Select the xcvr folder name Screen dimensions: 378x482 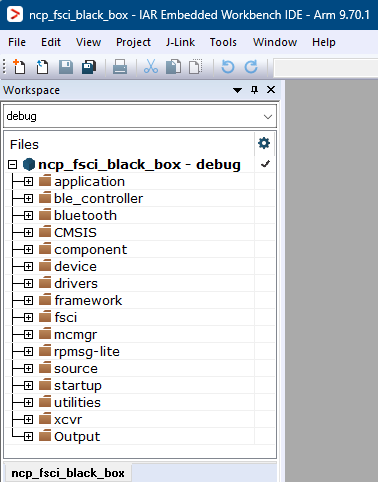[68, 420]
